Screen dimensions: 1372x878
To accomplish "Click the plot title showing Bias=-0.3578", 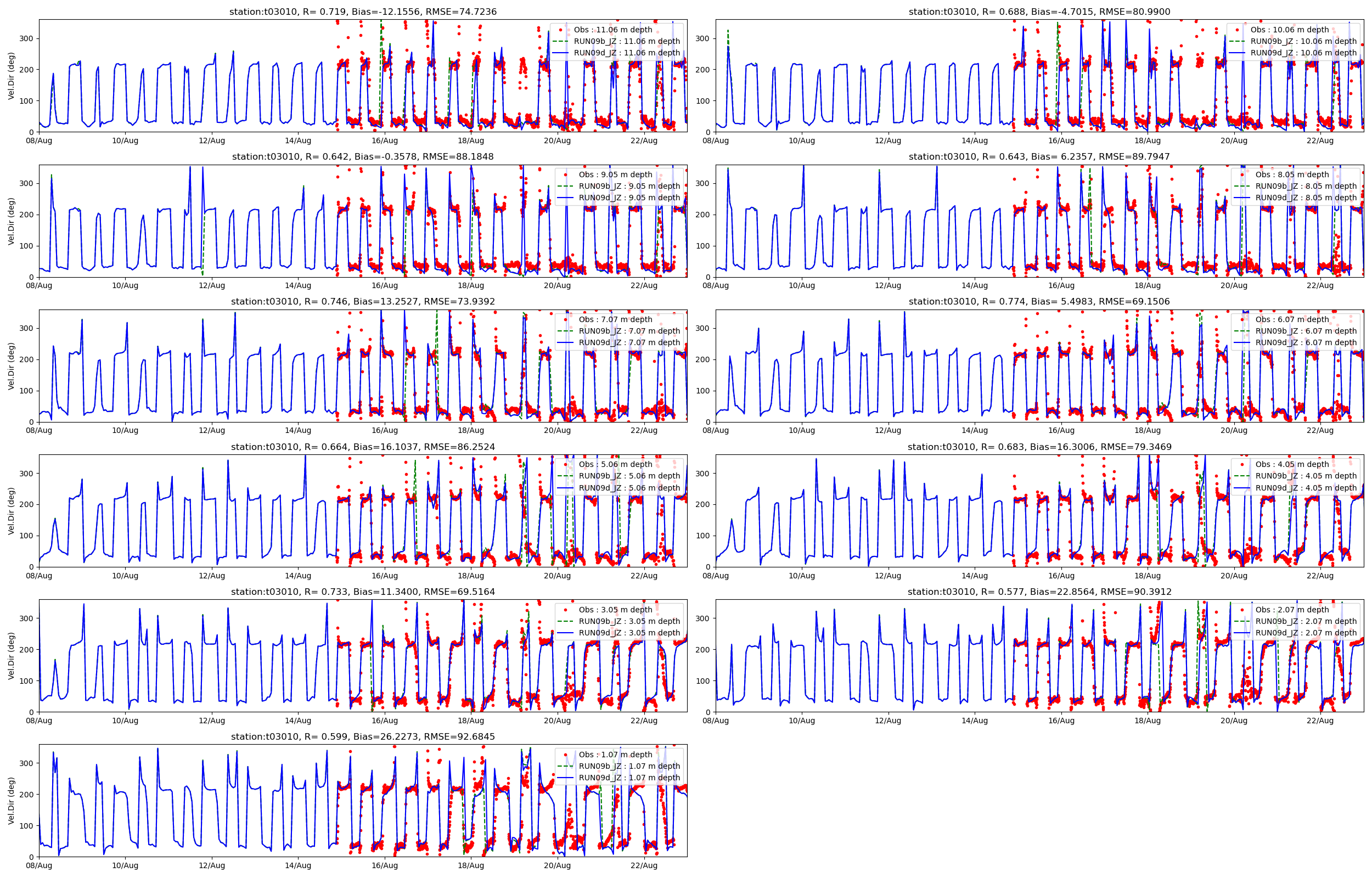I will [x=363, y=156].
